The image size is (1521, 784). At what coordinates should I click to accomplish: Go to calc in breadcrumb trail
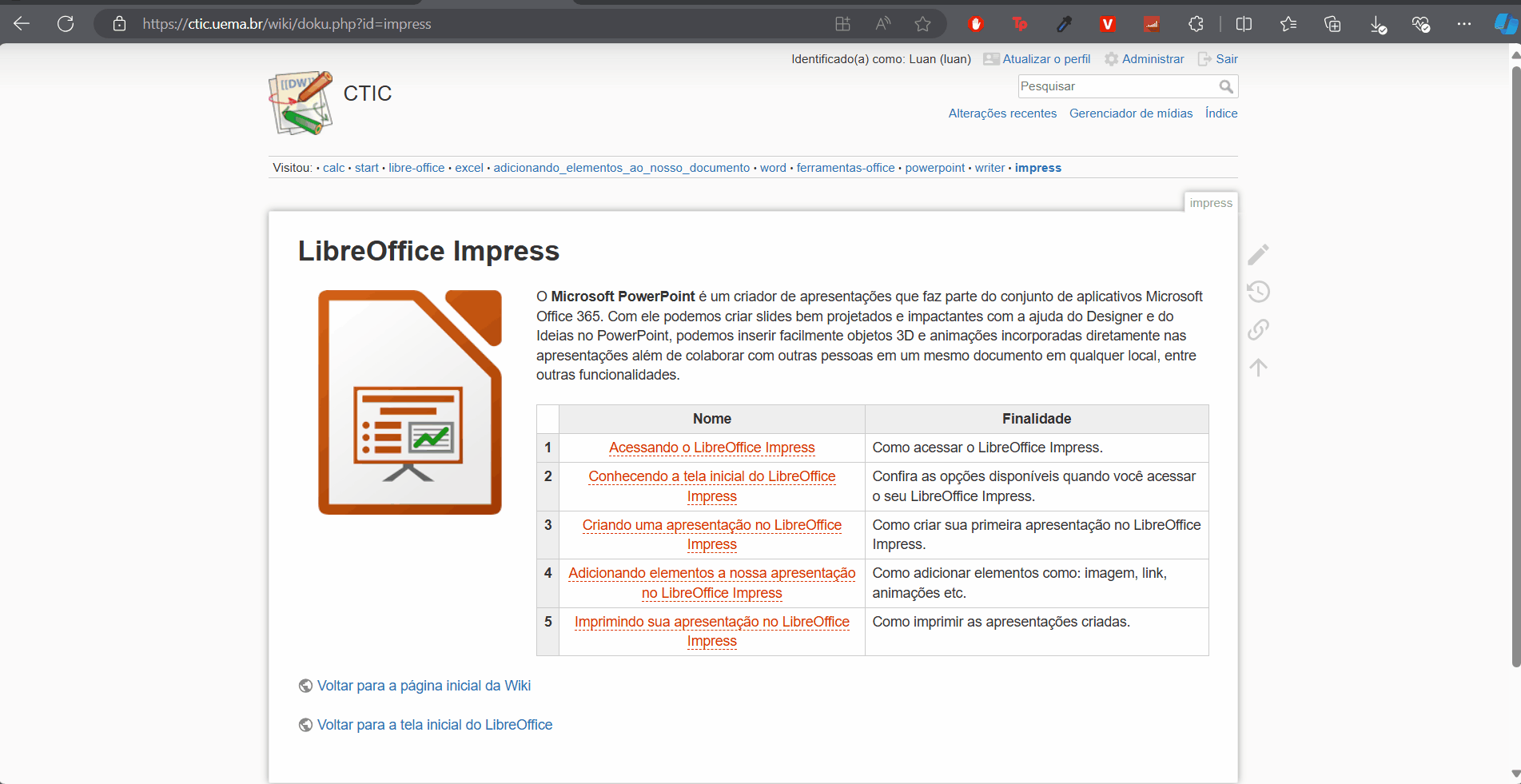click(333, 168)
